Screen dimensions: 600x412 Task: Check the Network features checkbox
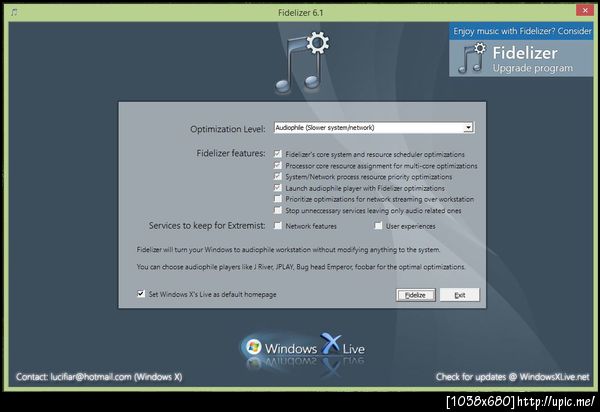pyautogui.click(x=278, y=226)
